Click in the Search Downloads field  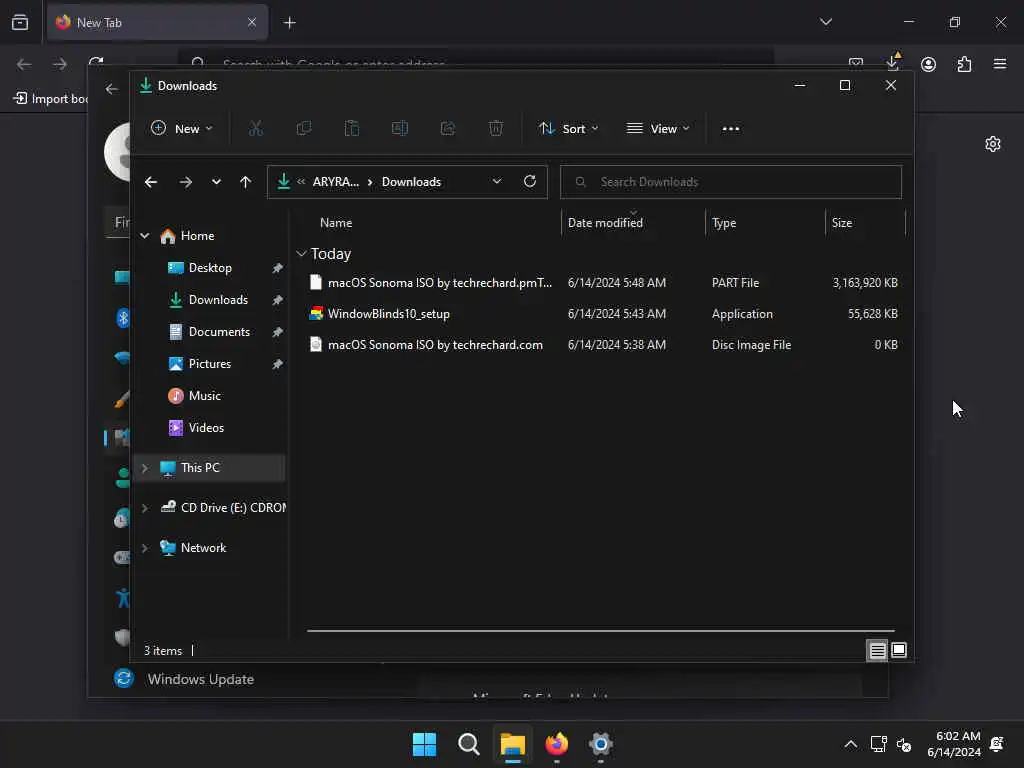click(731, 182)
